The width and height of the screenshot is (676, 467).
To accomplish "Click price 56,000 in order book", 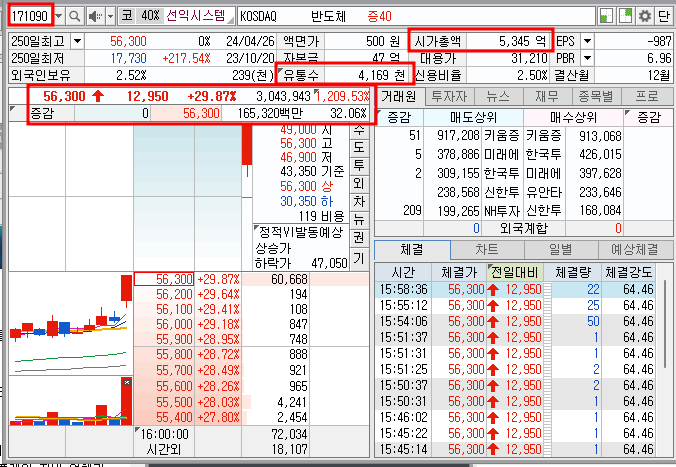I will coord(164,324).
